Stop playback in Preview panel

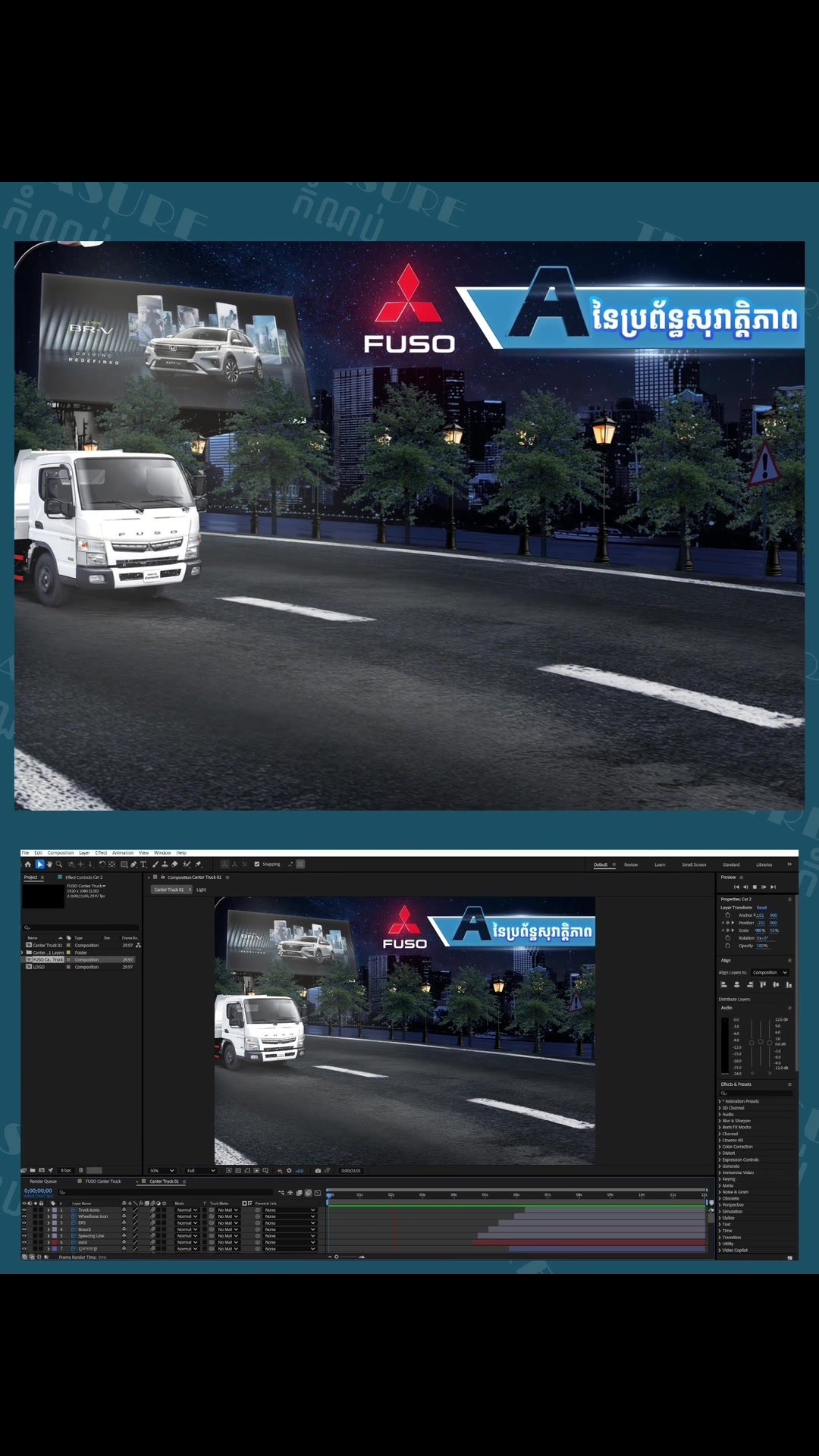click(755, 887)
